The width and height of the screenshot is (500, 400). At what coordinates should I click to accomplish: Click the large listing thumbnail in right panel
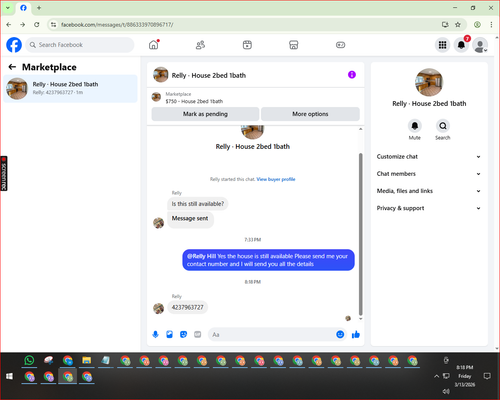429,82
